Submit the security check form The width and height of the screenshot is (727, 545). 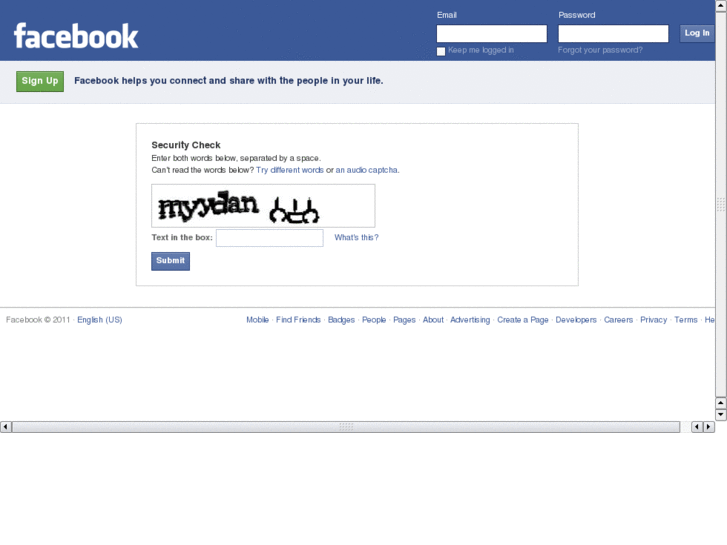171,261
